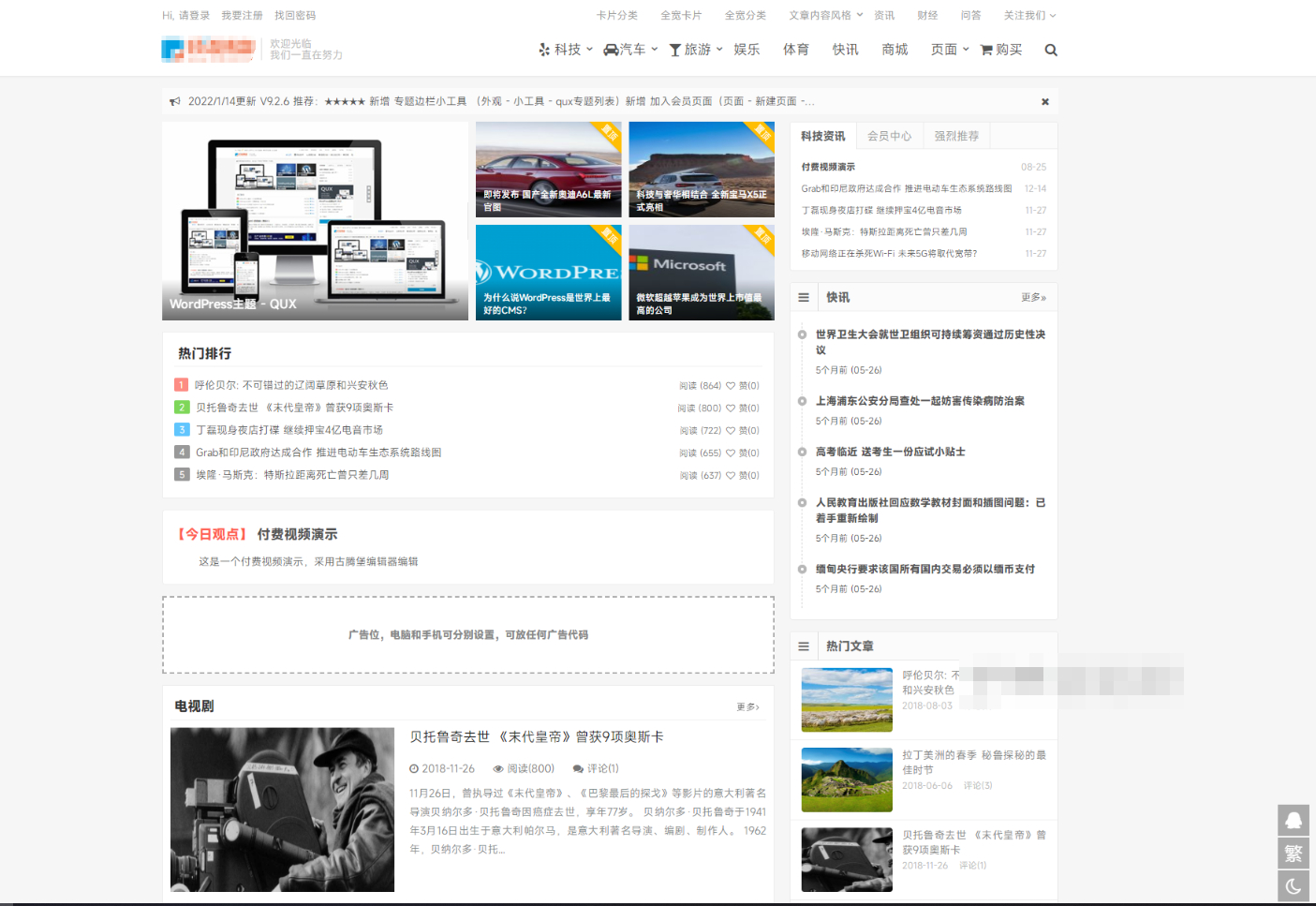Click the hamburger icon beside 快讯
Screen dimensions: 1316x906
pyautogui.click(x=804, y=297)
